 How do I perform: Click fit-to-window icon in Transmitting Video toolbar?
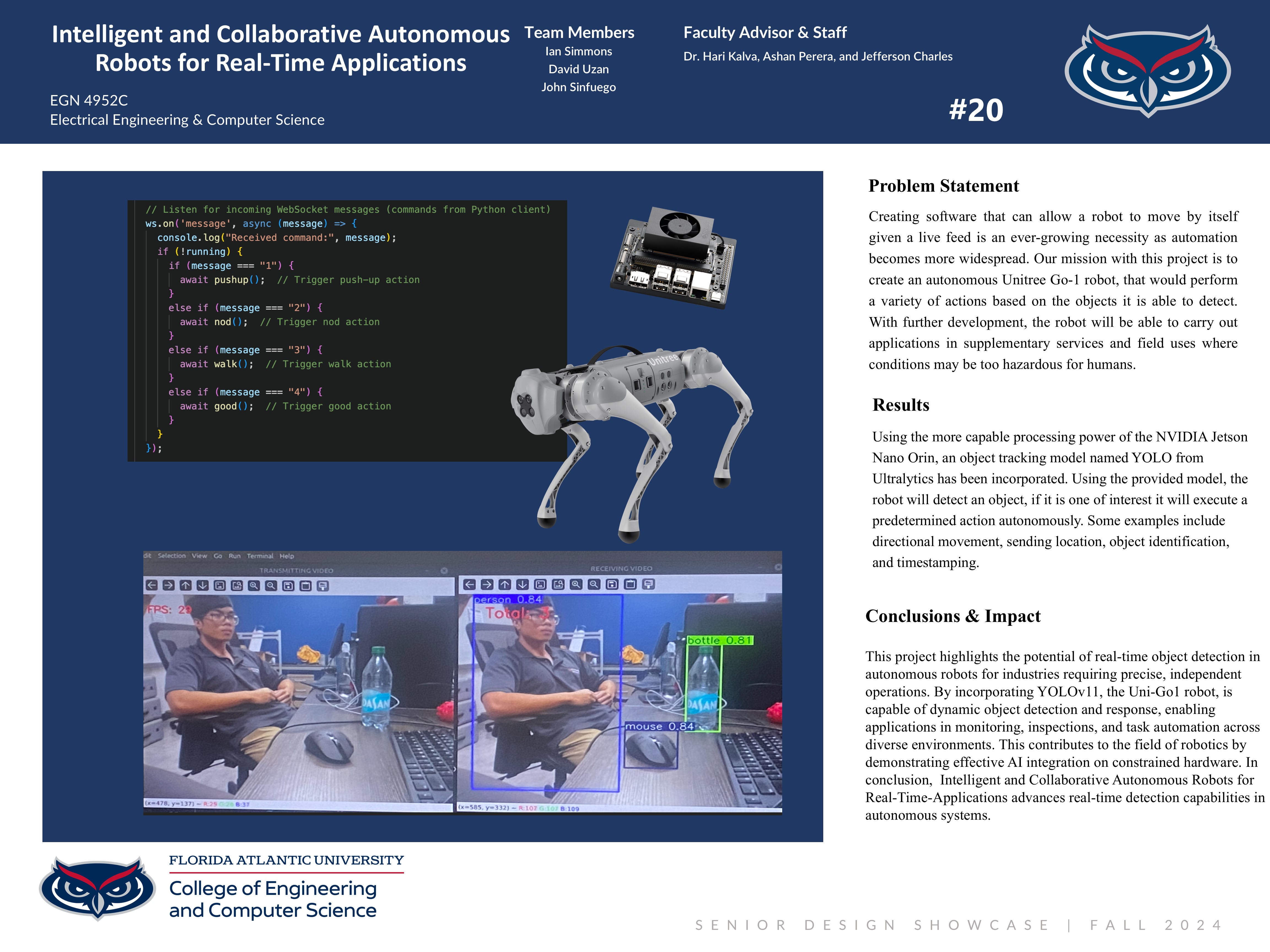click(x=236, y=585)
